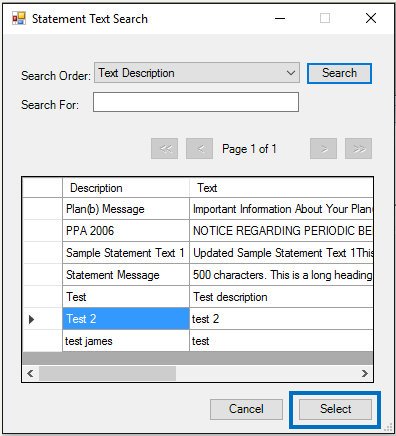
Task: Click into the Search For text field
Action: click(196, 102)
